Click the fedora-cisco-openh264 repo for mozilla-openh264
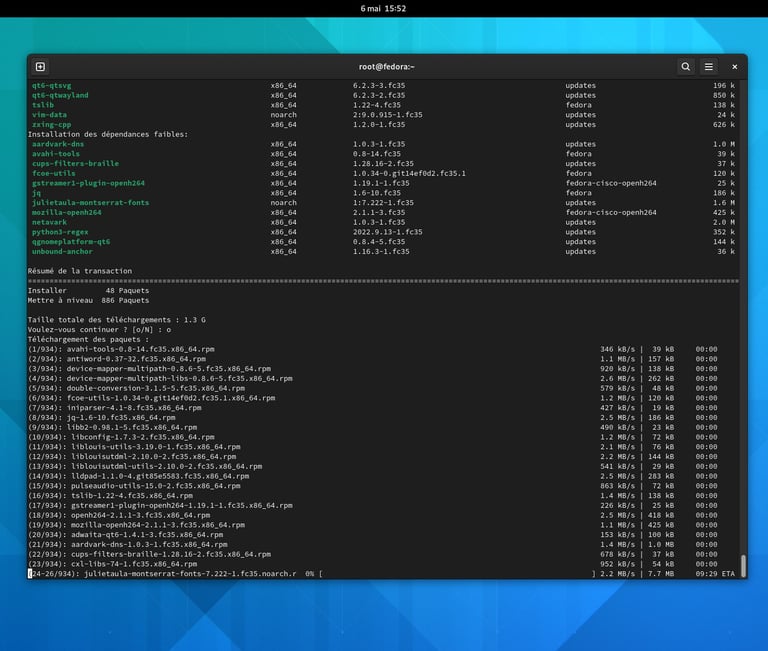The image size is (768, 651). pyautogui.click(x=611, y=213)
